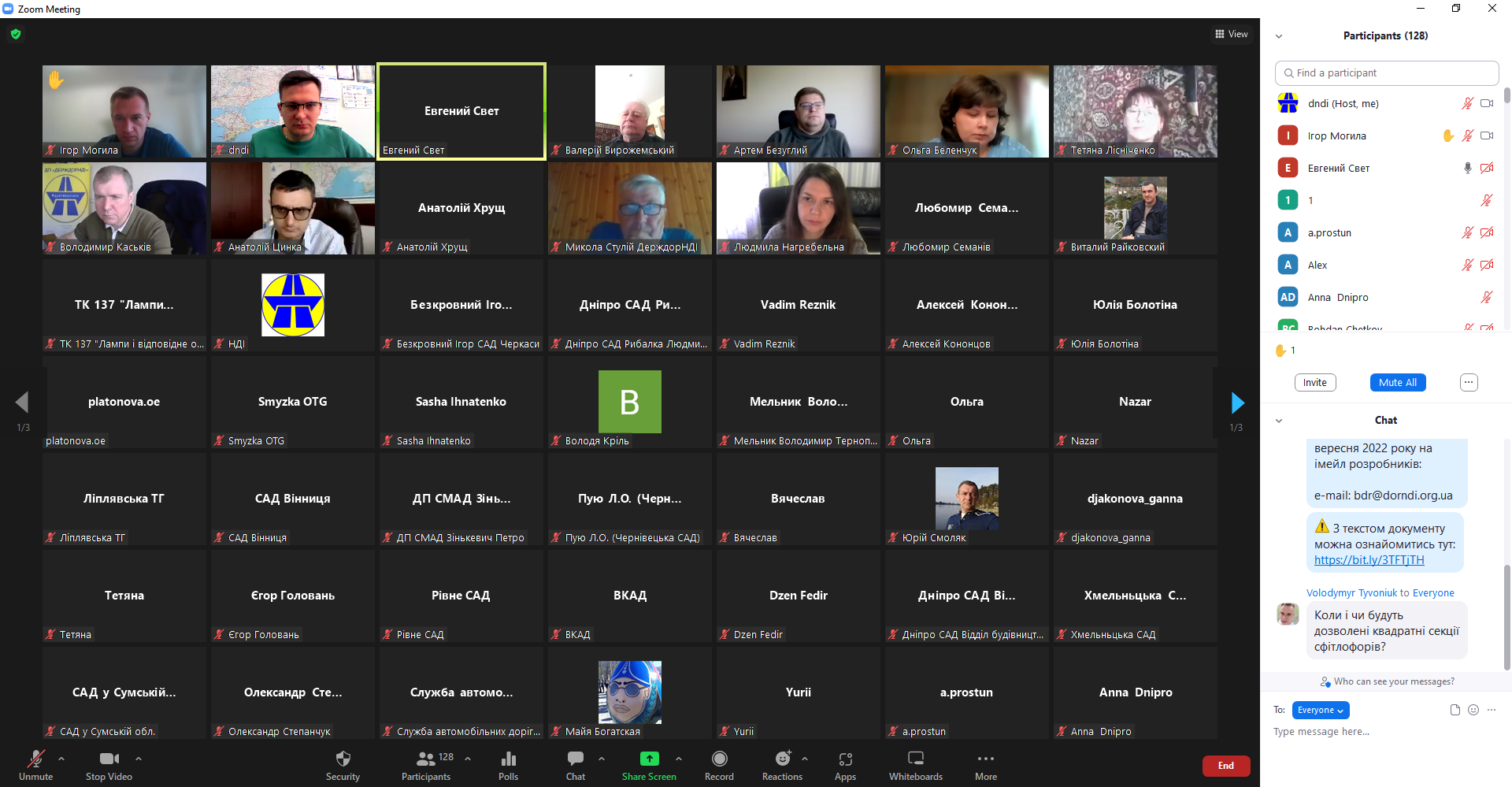
Task: Toggle mute for Ігор Могила in participants list
Action: tap(1467, 135)
